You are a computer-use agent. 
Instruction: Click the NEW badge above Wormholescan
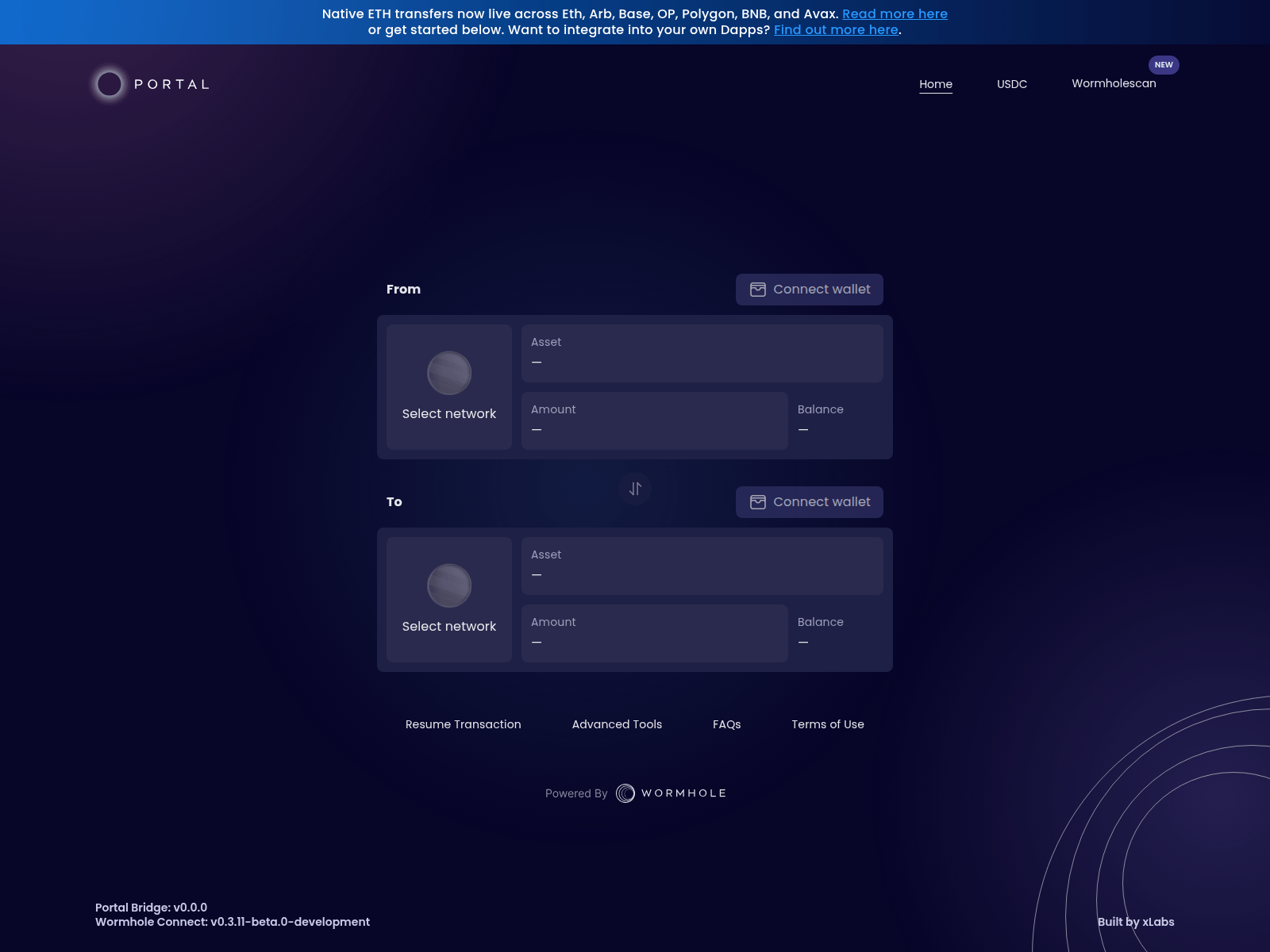(x=1164, y=65)
